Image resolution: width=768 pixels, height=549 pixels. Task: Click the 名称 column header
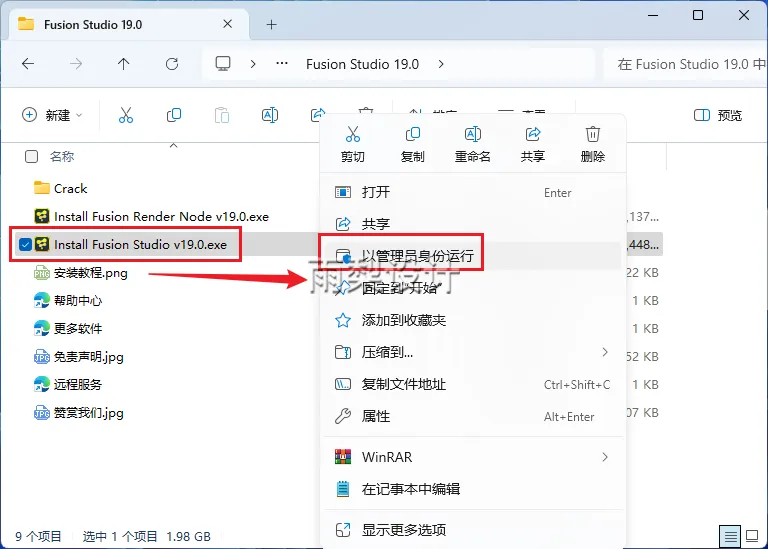pyautogui.click(x=62, y=157)
